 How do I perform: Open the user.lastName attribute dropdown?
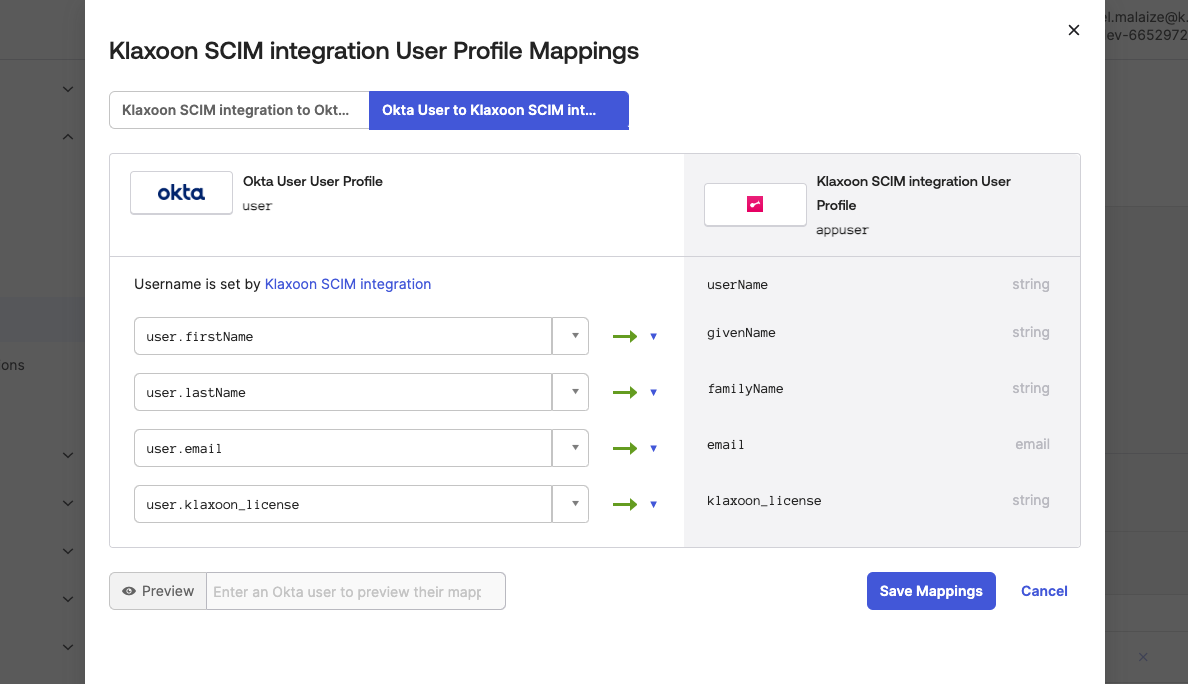[574, 393]
